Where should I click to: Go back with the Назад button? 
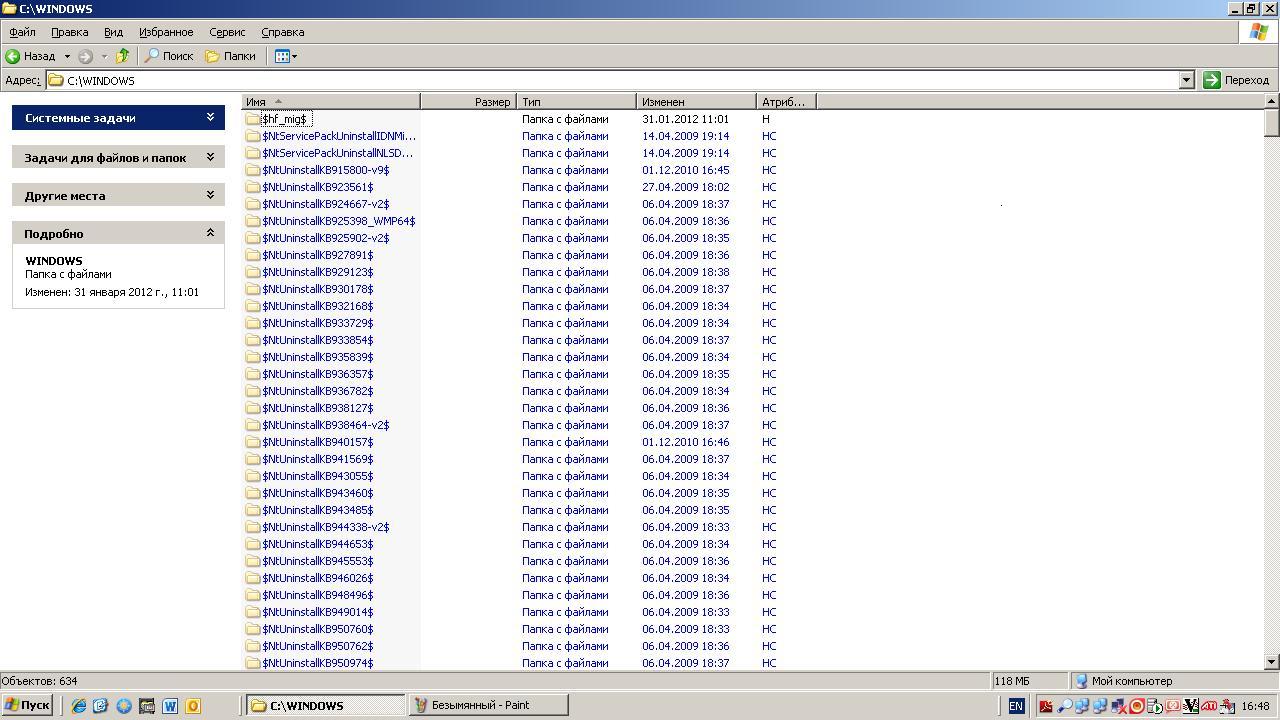click(32, 56)
